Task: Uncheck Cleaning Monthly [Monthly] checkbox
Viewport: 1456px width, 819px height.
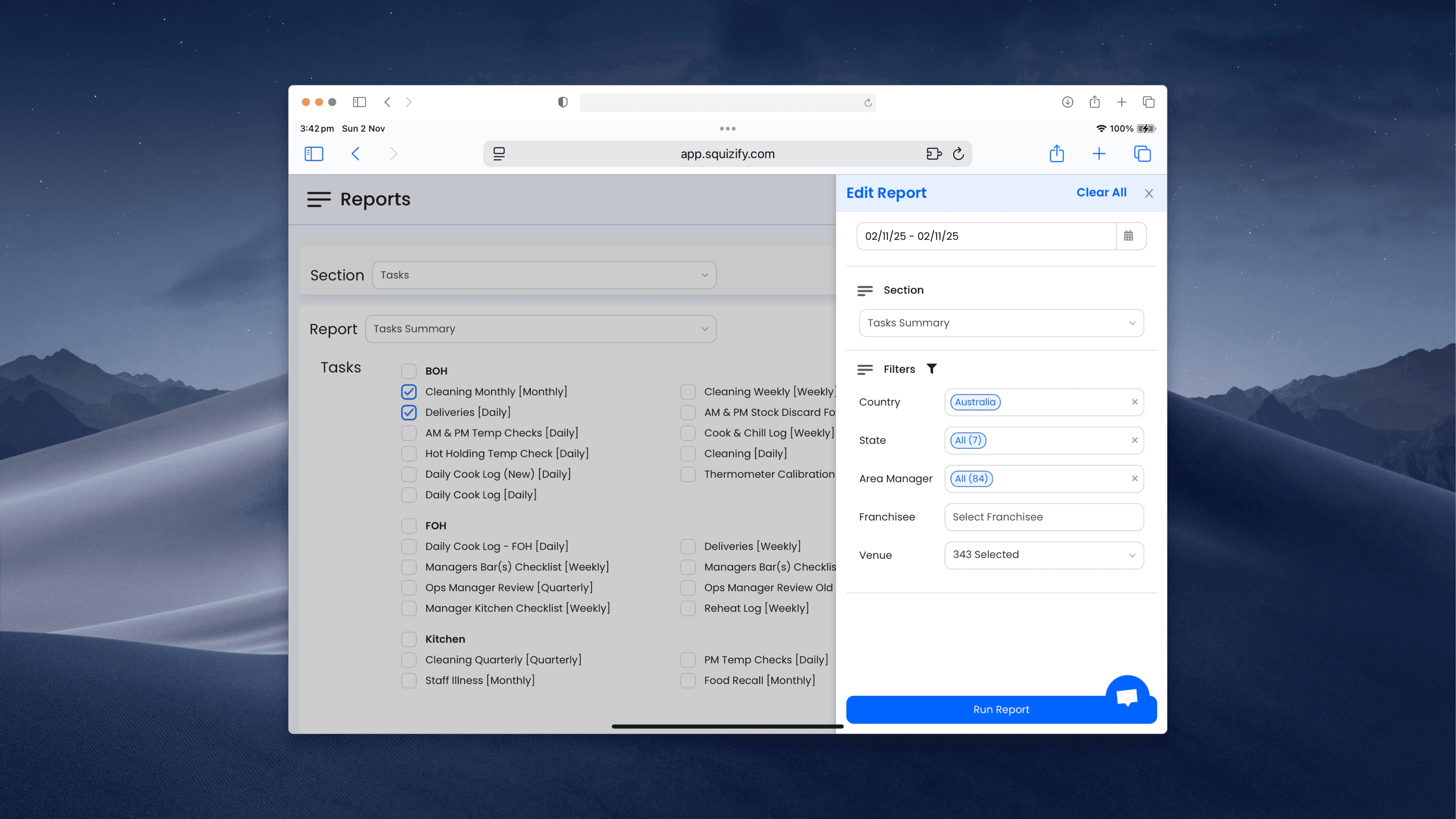Action: tap(409, 392)
